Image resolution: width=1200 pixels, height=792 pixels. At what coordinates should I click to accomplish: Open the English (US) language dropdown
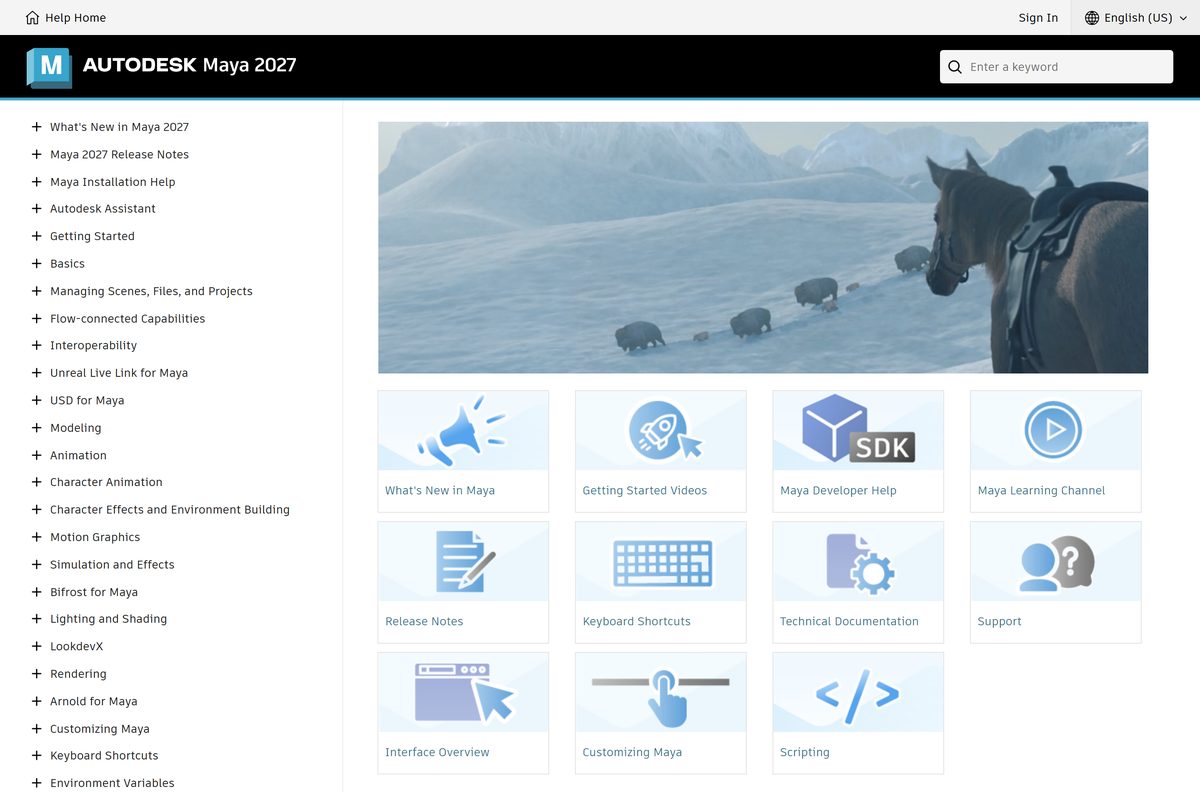click(x=1135, y=18)
